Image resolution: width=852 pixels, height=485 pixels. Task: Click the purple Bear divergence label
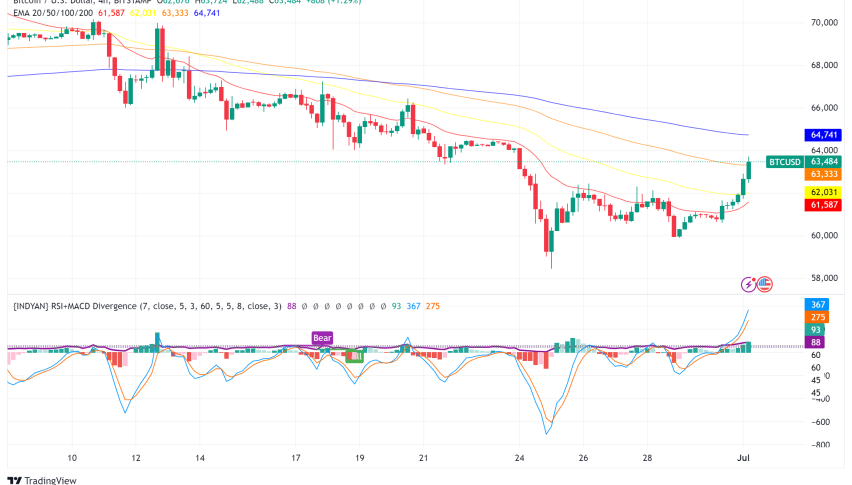(x=322, y=338)
